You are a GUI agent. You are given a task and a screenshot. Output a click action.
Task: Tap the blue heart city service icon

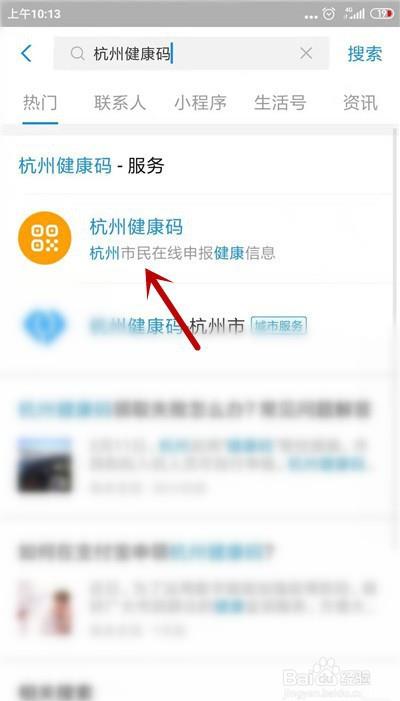coord(44,325)
